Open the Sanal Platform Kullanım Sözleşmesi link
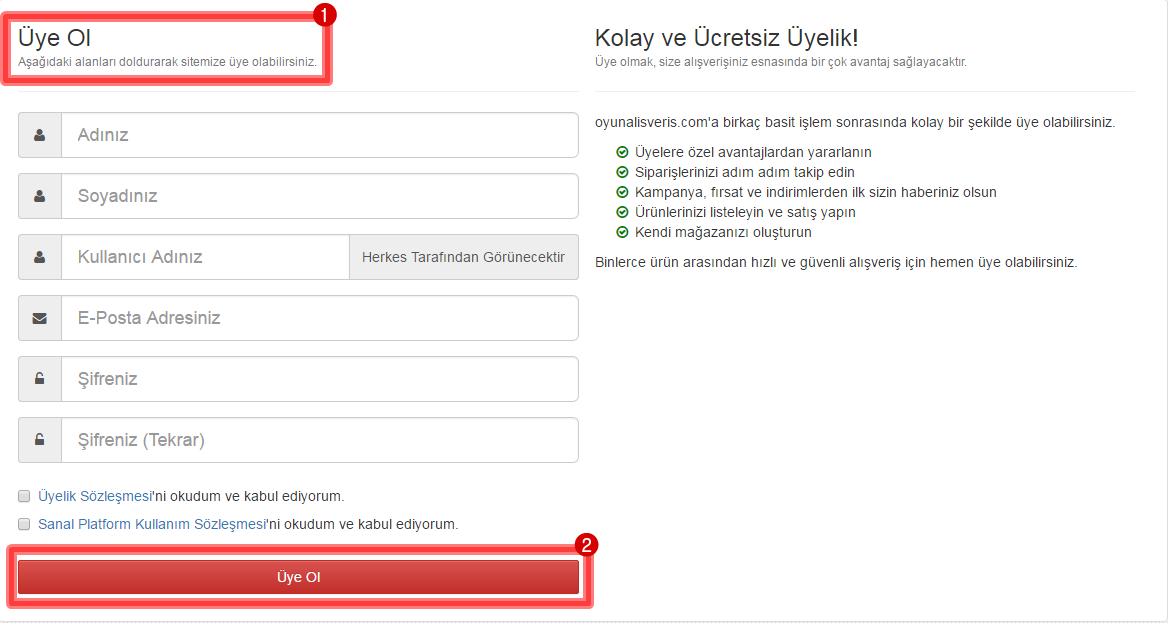The width and height of the screenshot is (1168, 623). click(x=152, y=525)
